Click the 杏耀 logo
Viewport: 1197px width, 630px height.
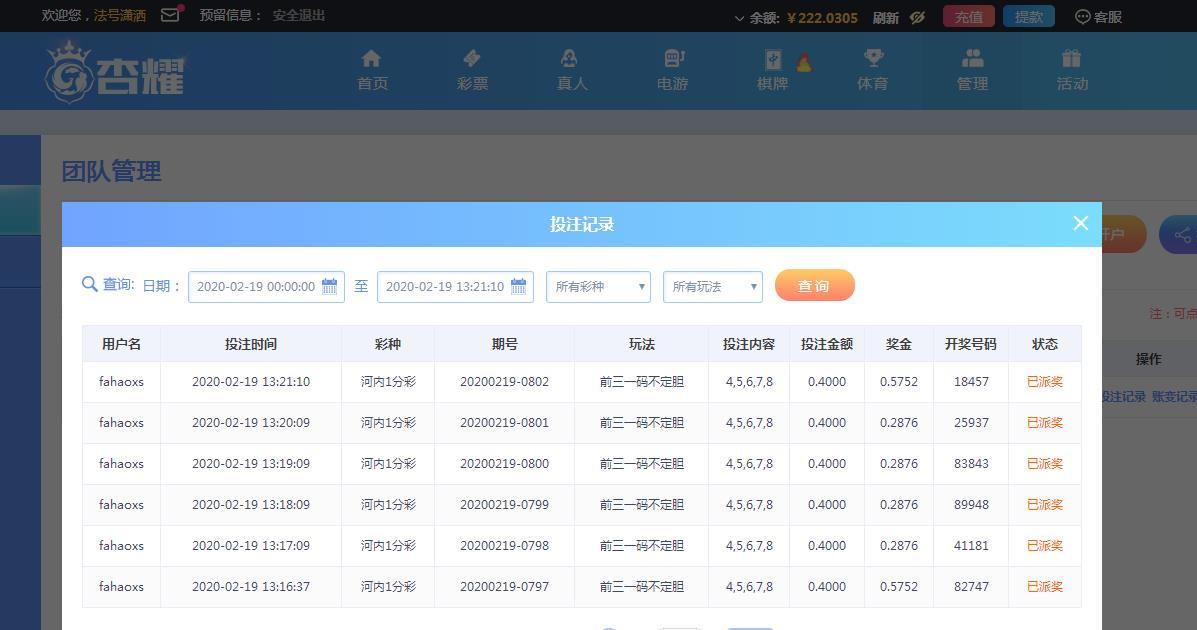tap(115, 72)
